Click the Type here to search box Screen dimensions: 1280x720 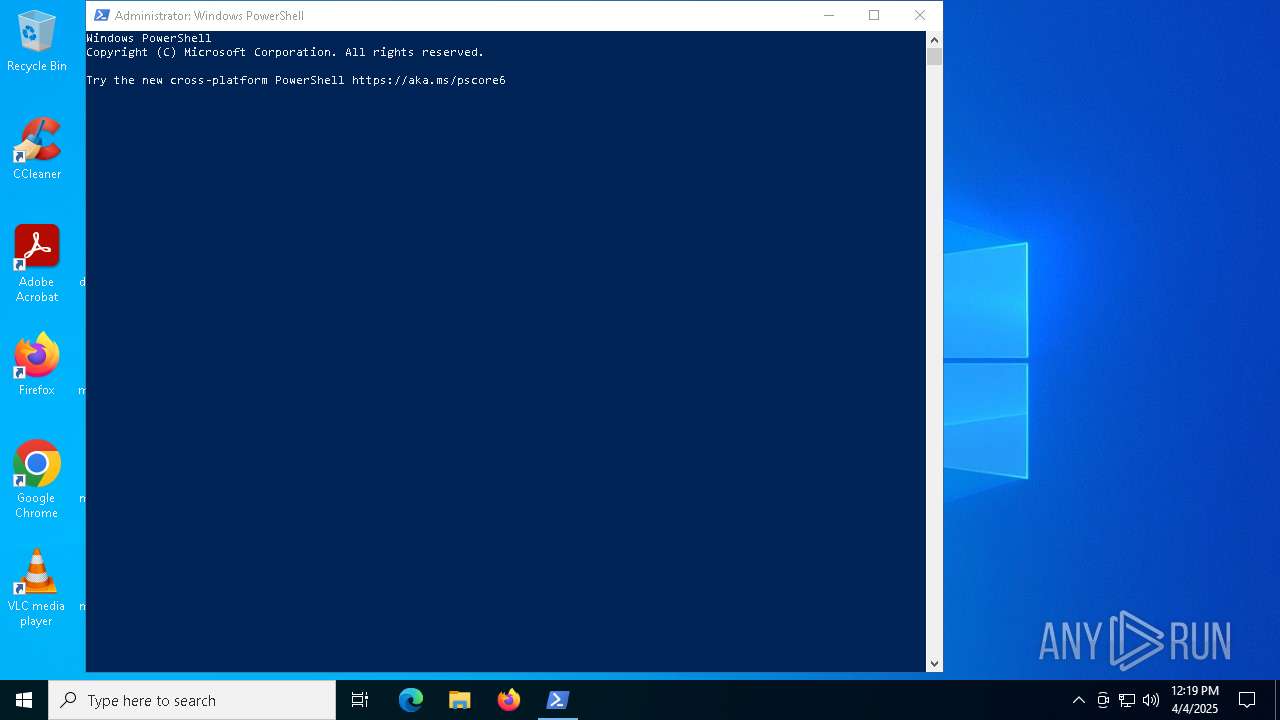(x=192, y=700)
